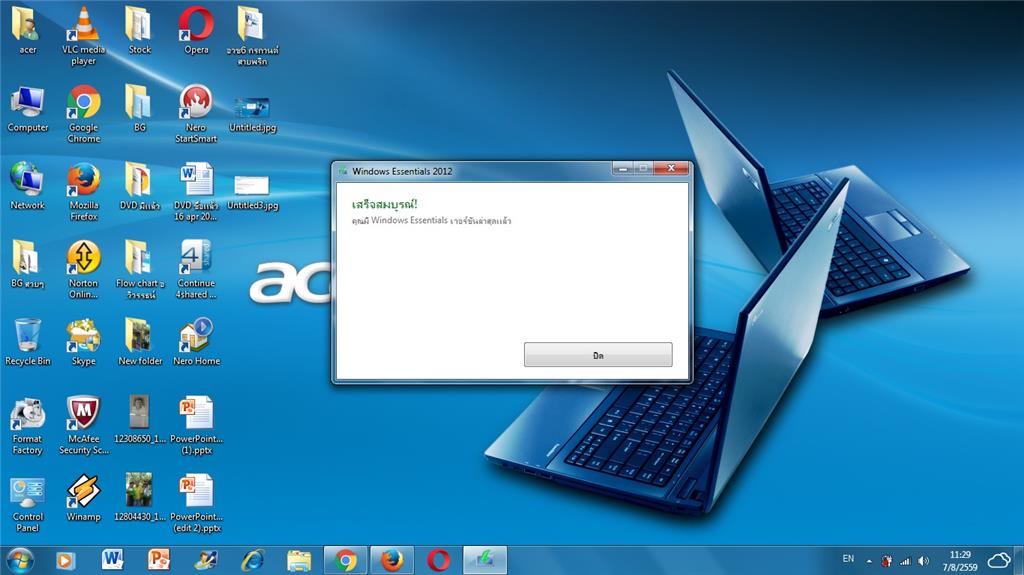
Task: Select the Untitled.jpg file on desktop
Action: [x=252, y=114]
